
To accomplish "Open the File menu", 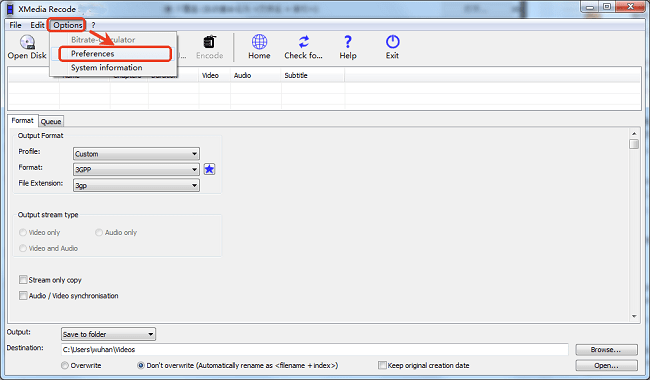I will [x=15, y=25].
